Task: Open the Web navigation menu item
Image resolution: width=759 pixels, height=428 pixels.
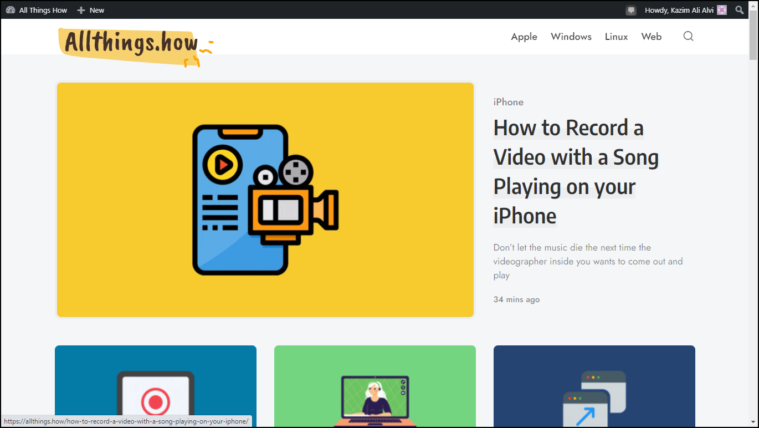Action: (x=651, y=36)
